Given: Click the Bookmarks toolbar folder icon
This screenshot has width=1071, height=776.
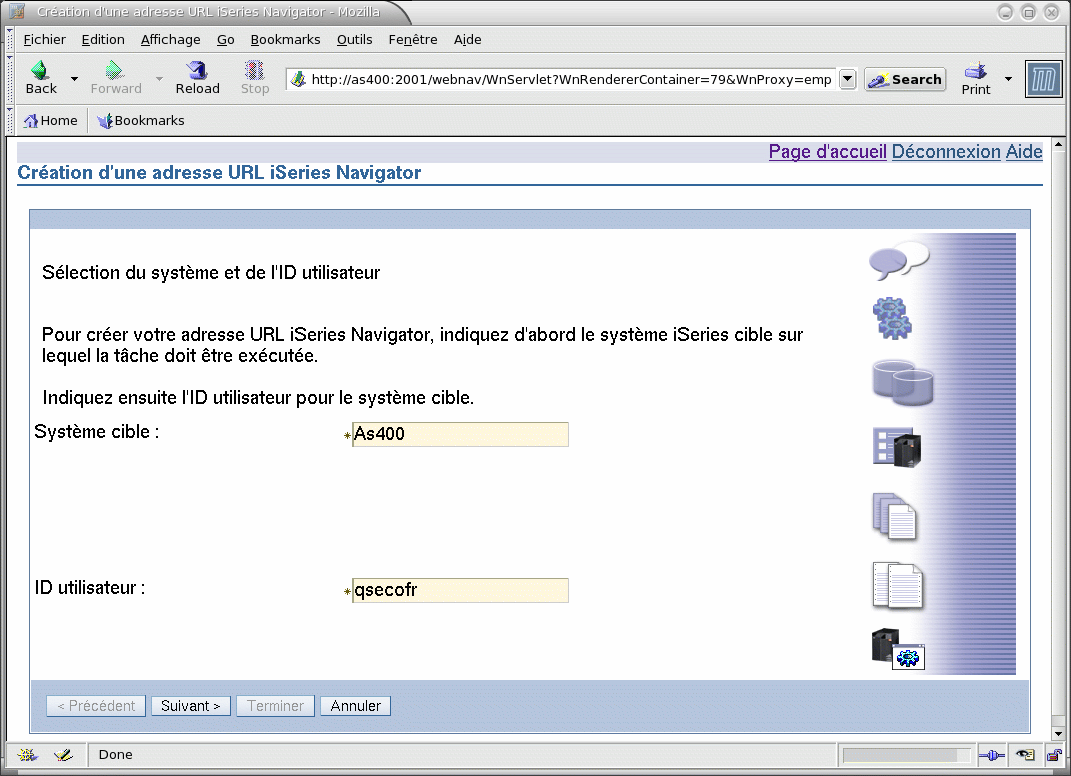Looking at the screenshot, I should click(x=105, y=121).
